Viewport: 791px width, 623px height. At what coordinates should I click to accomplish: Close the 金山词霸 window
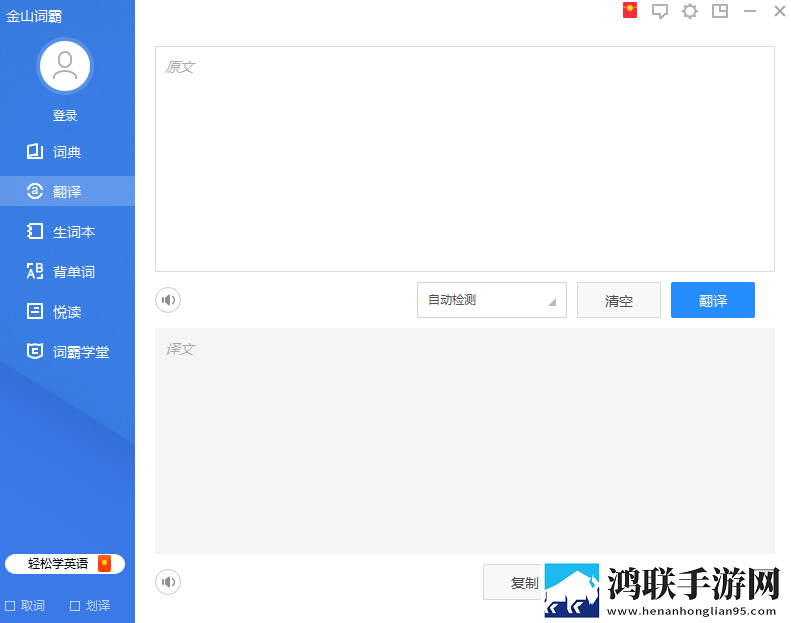click(780, 11)
